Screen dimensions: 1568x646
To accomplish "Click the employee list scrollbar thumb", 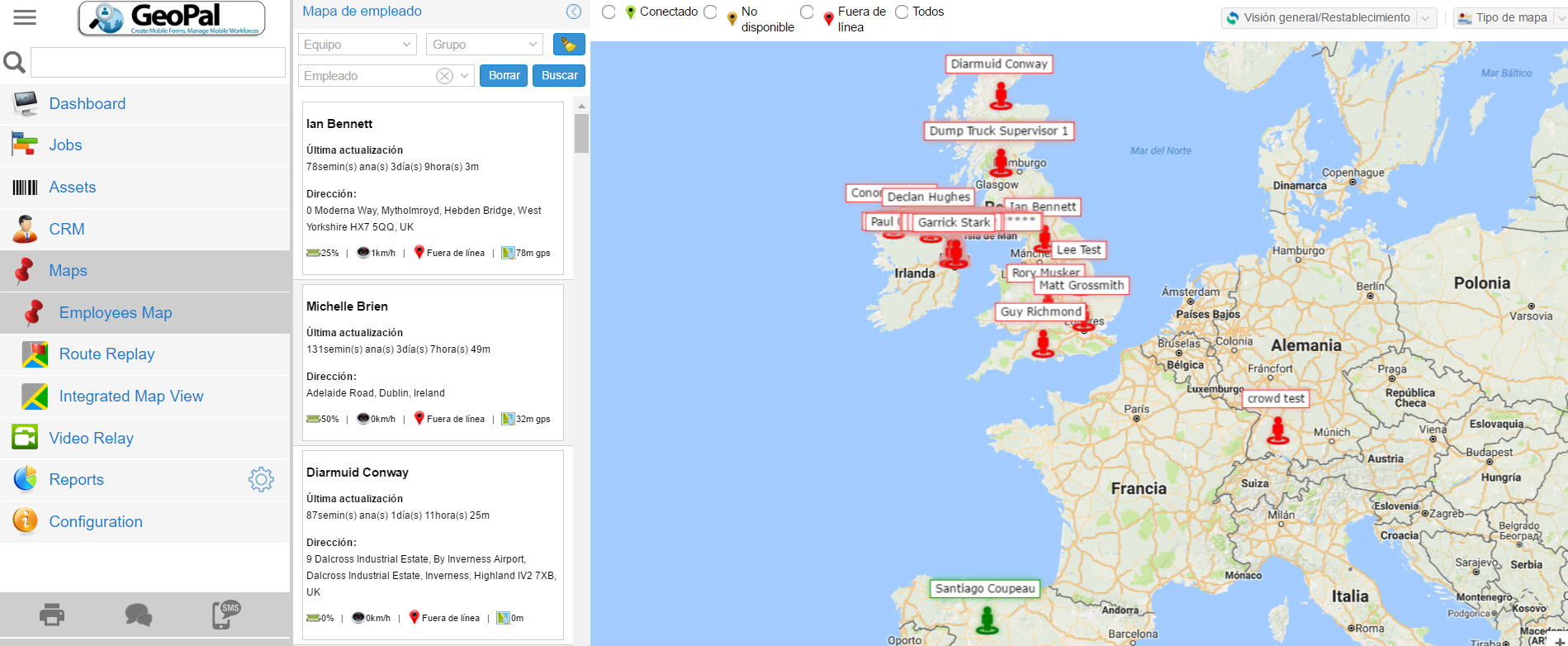I will pyautogui.click(x=581, y=134).
